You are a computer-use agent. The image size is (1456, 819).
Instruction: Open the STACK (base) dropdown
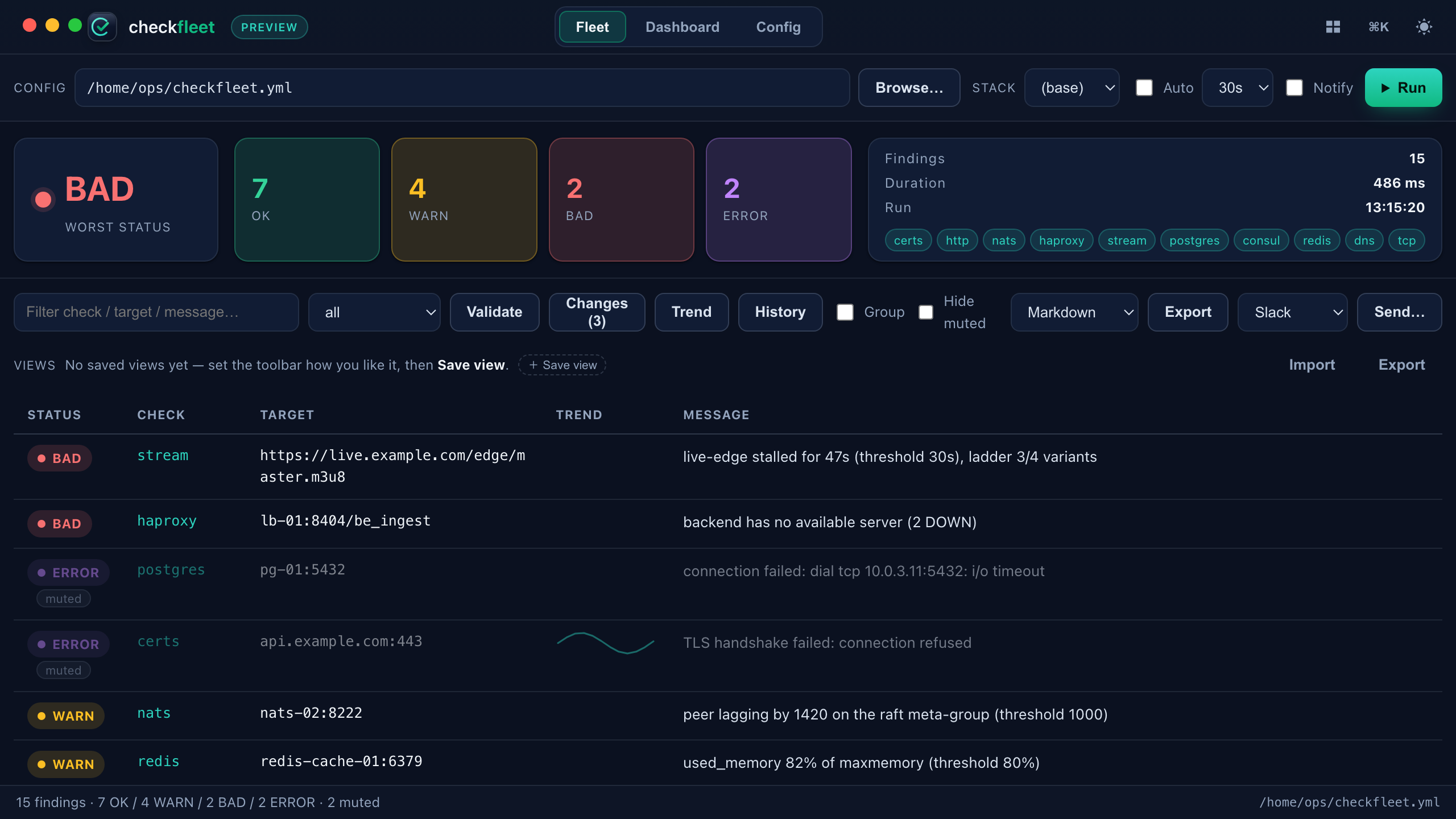pos(1072,88)
